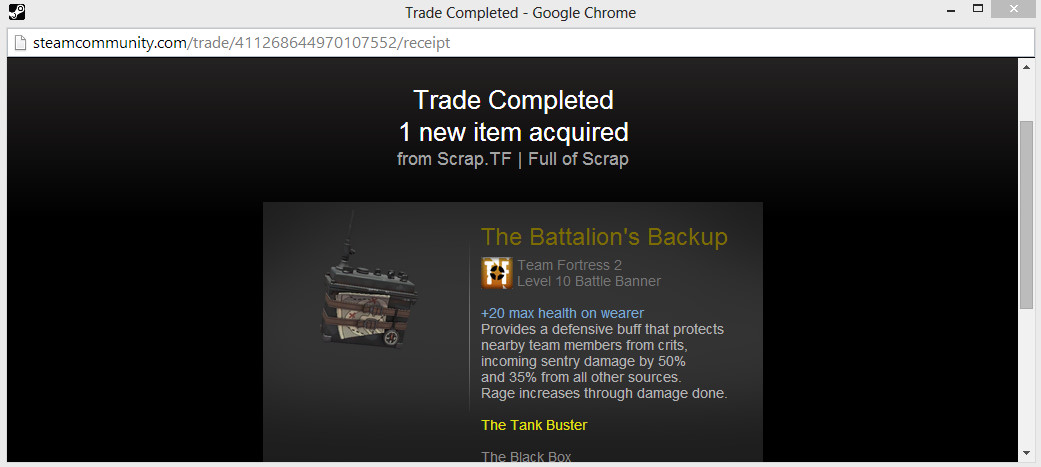Minimize the Chrome window

pyautogui.click(x=949, y=9)
